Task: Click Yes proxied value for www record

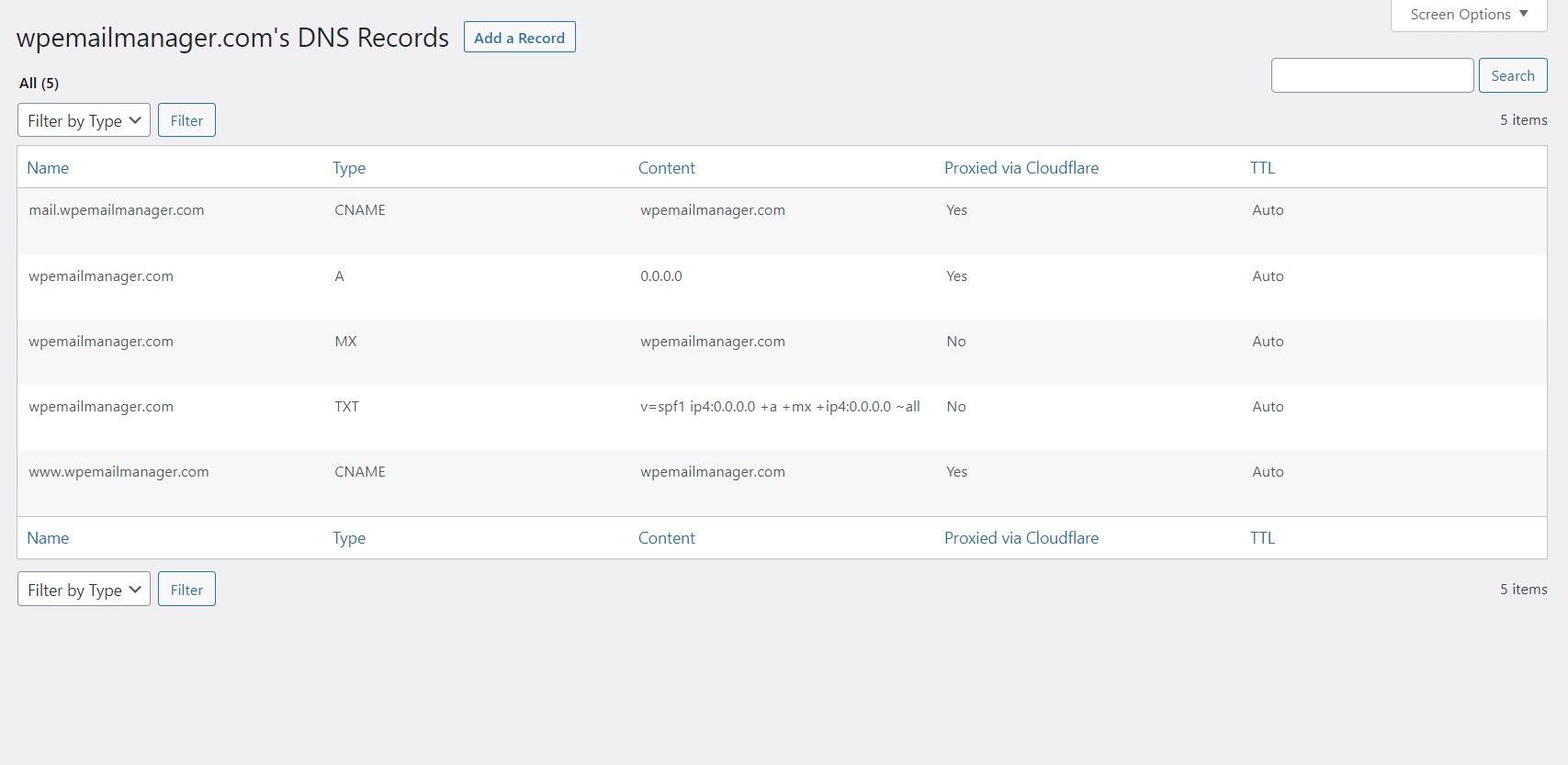Action: click(x=956, y=472)
